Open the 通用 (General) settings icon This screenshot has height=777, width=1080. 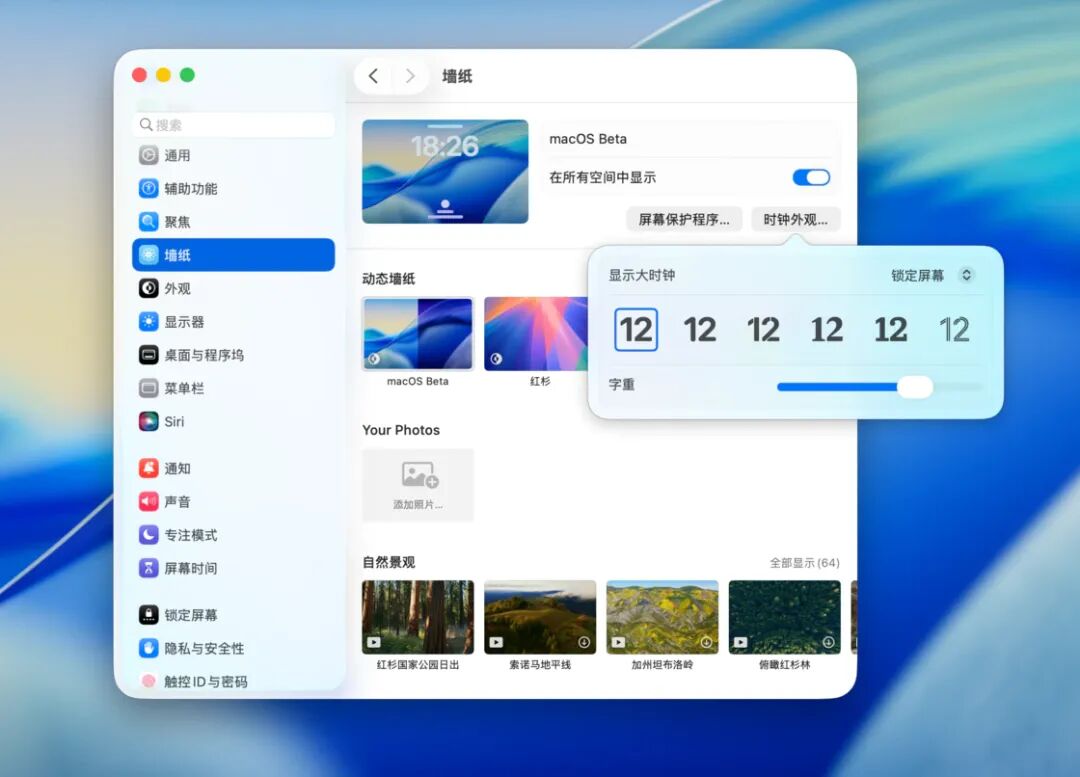(x=149, y=155)
